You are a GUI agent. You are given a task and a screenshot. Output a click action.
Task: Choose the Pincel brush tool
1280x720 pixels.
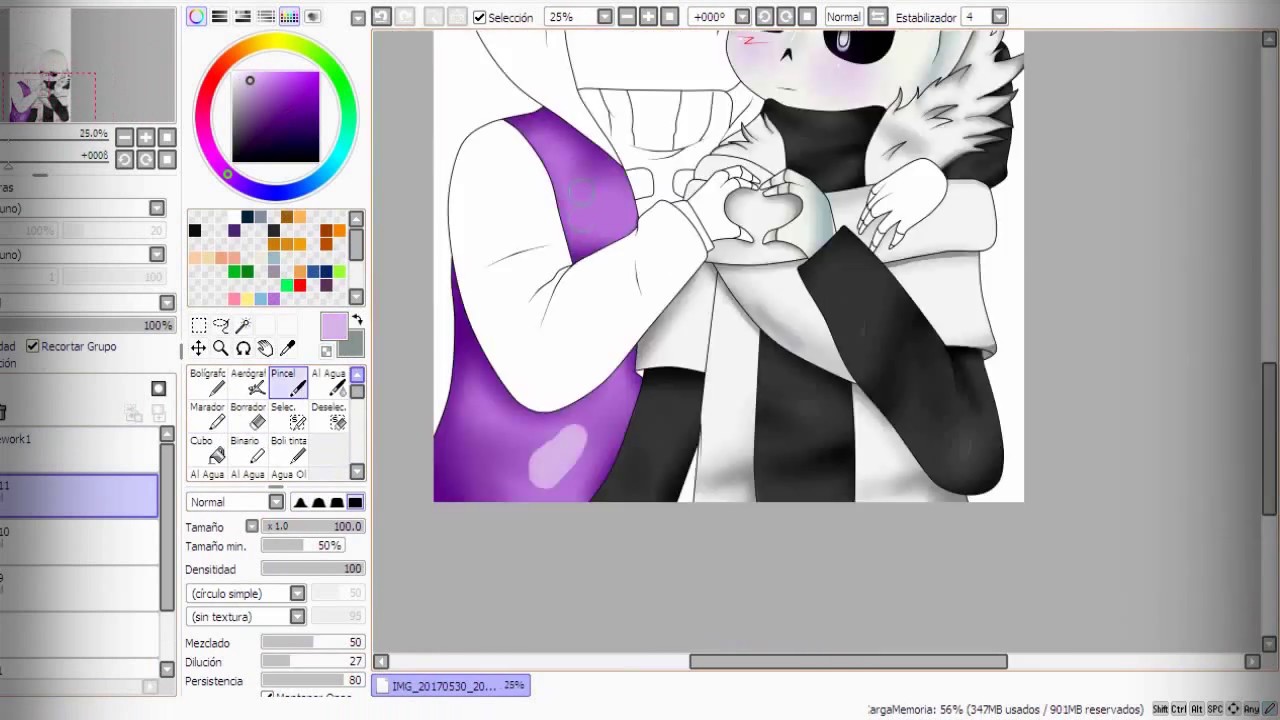pyautogui.click(x=288, y=382)
